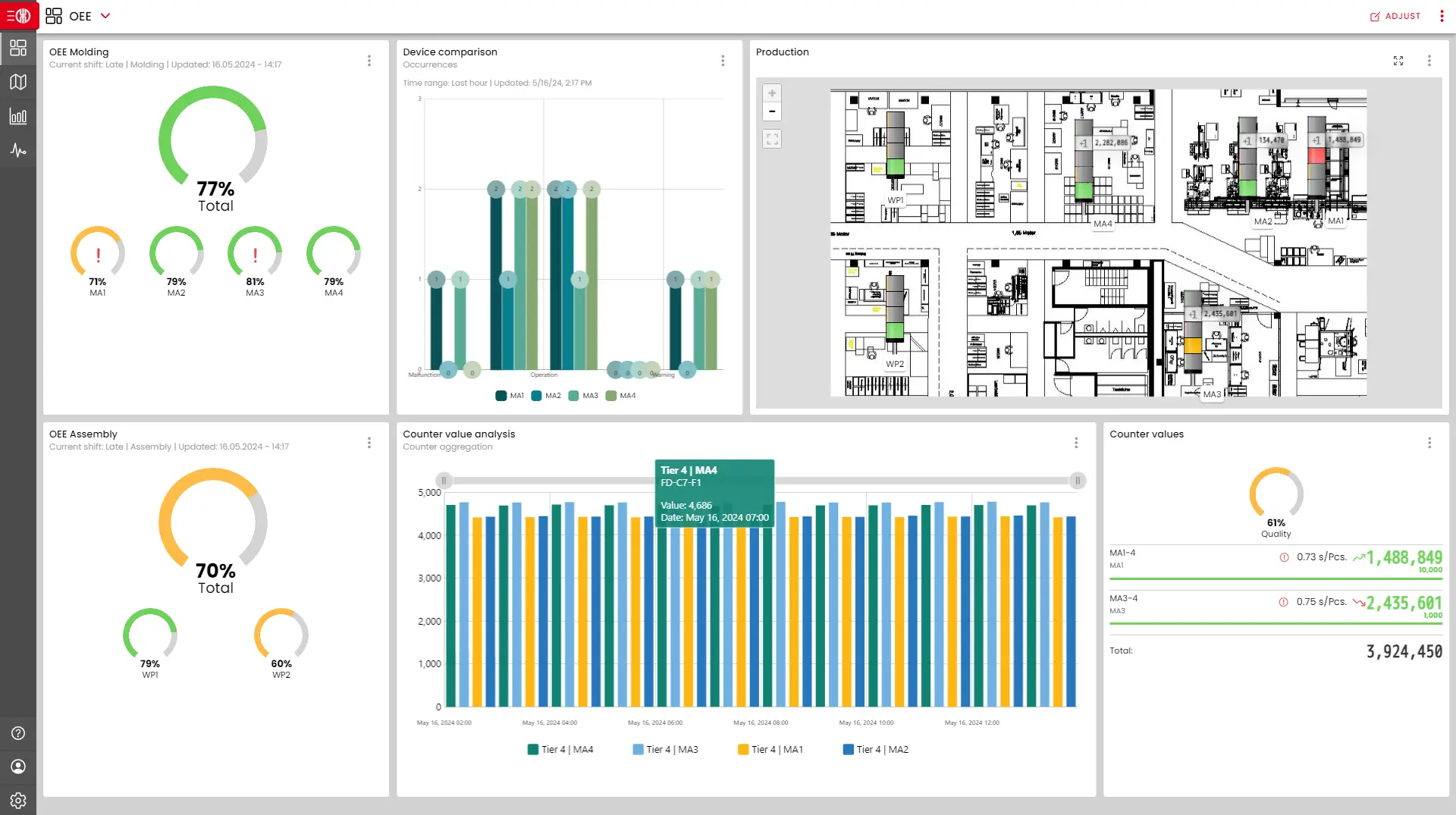This screenshot has width=1456, height=815.
Task: Click the fit-to-view icon on the map
Action: (772, 138)
